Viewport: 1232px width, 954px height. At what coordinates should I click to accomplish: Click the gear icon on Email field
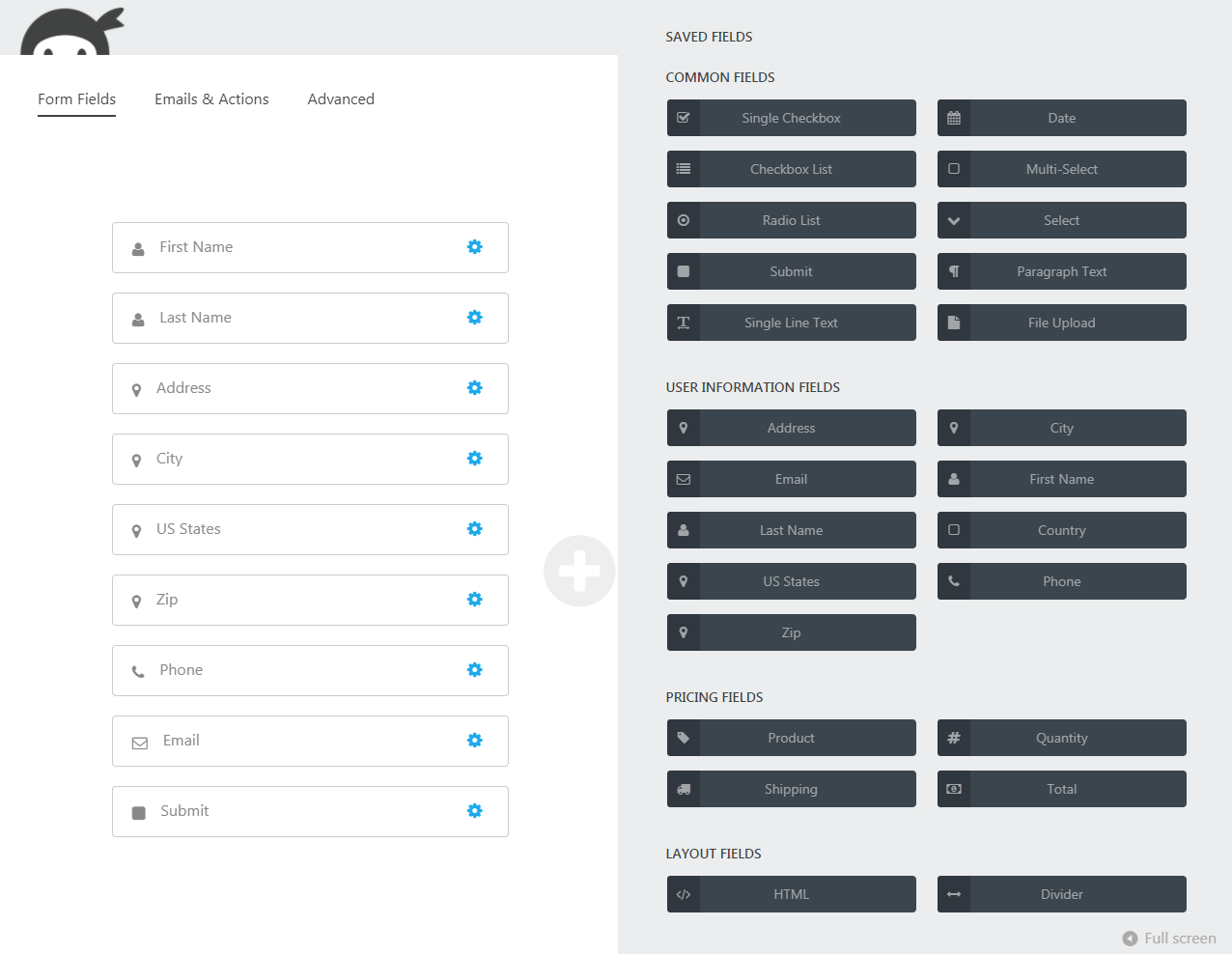474,741
